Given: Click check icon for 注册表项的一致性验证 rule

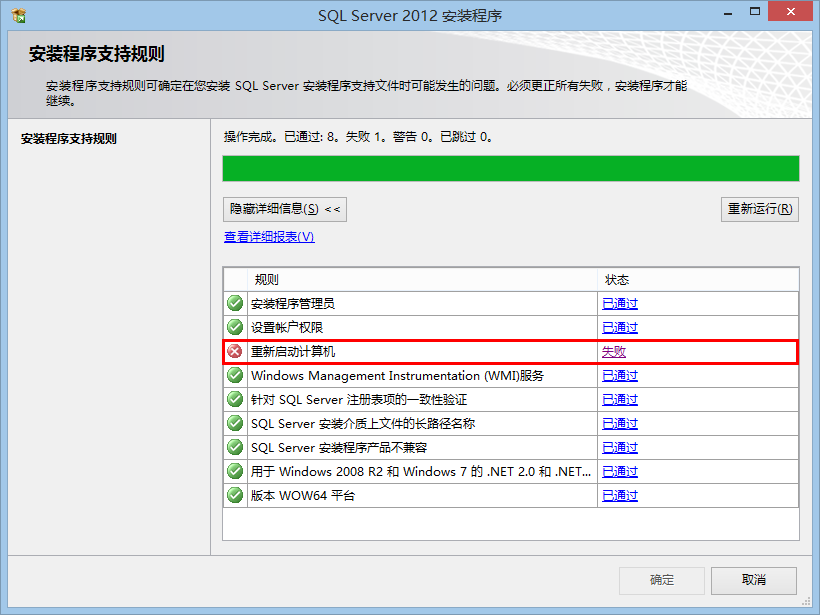Looking at the screenshot, I should coord(235,400).
